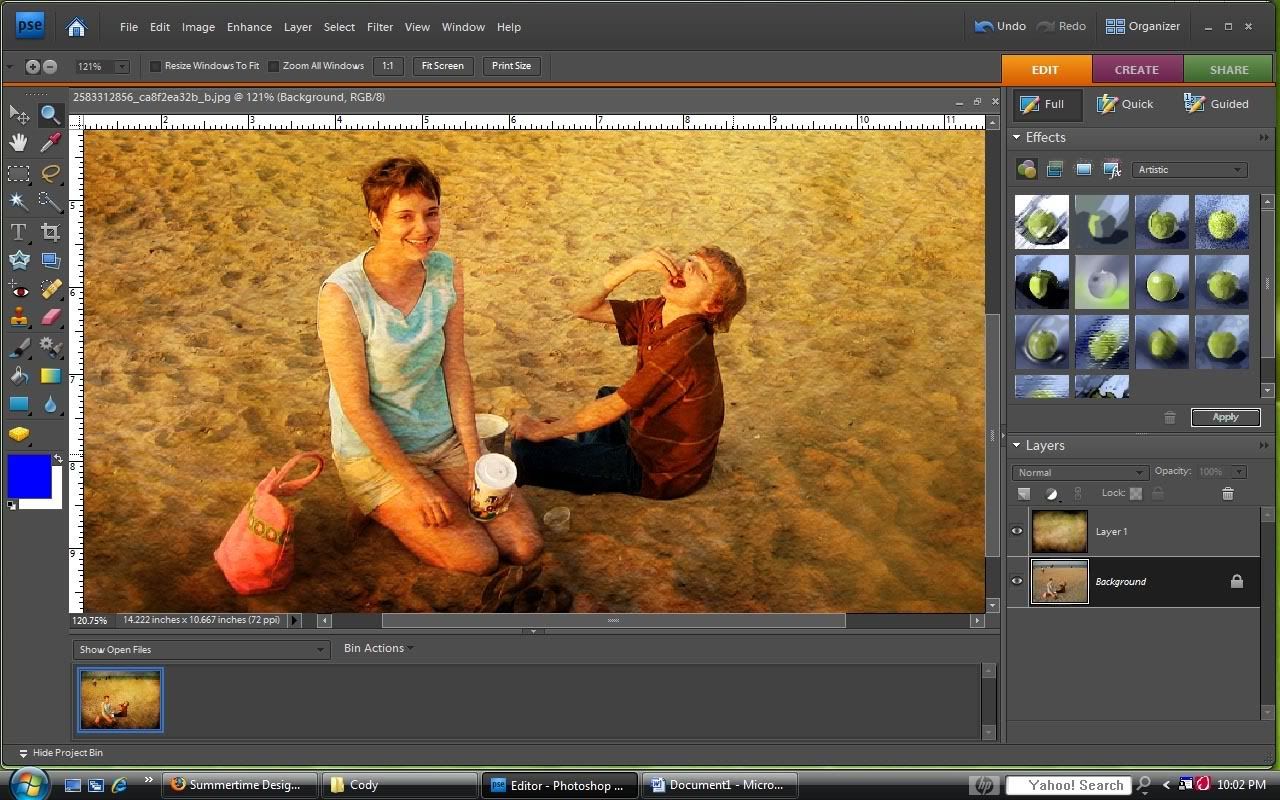The width and height of the screenshot is (1280, 800).
Task: Open the Normal blend mode dropdown
Action: (x=1080, y=472)
